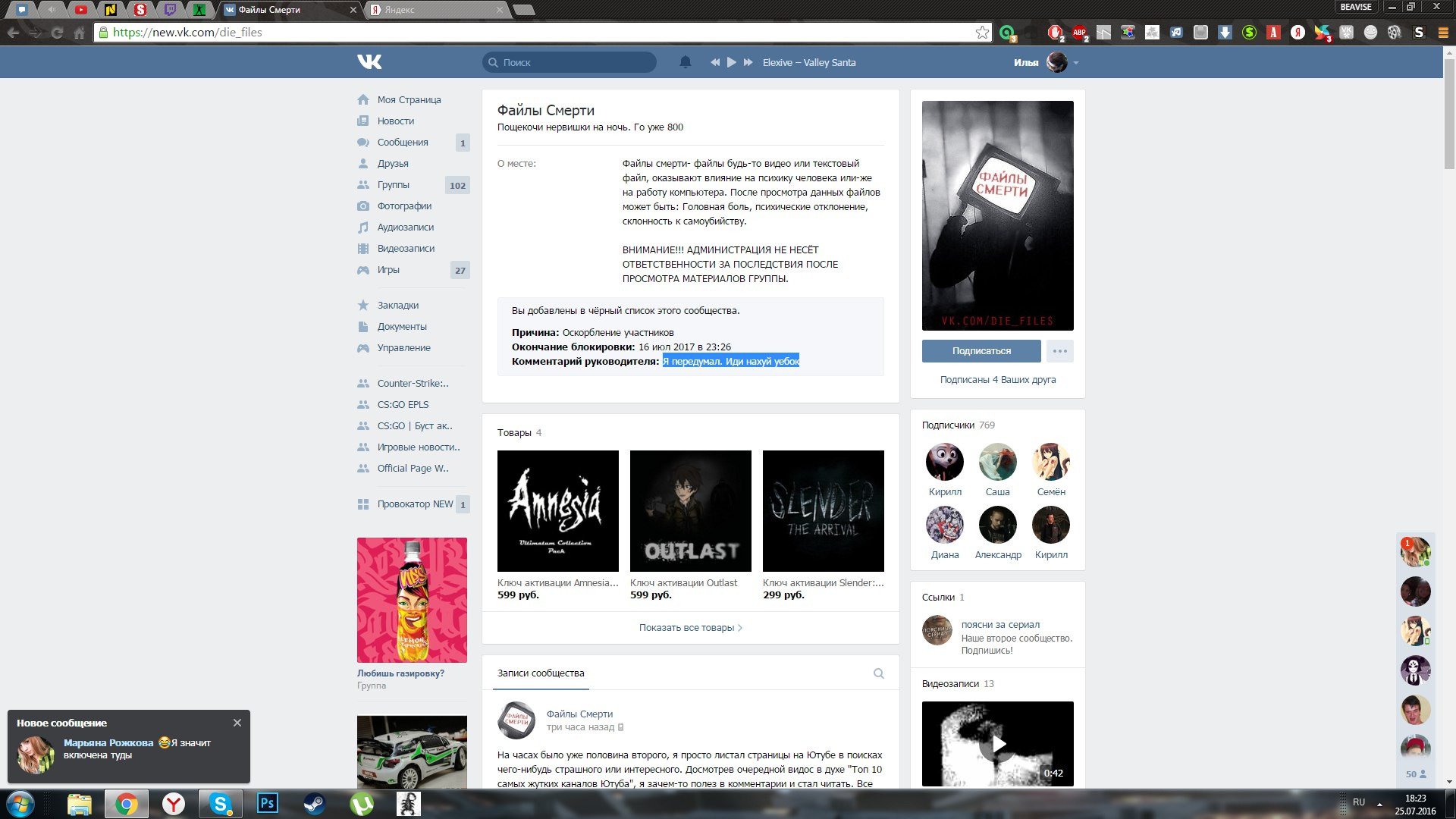This screenshot has height=819, width=1456.
Task: Play the 0:42 video thumbnail
Action: pos(997,743)
